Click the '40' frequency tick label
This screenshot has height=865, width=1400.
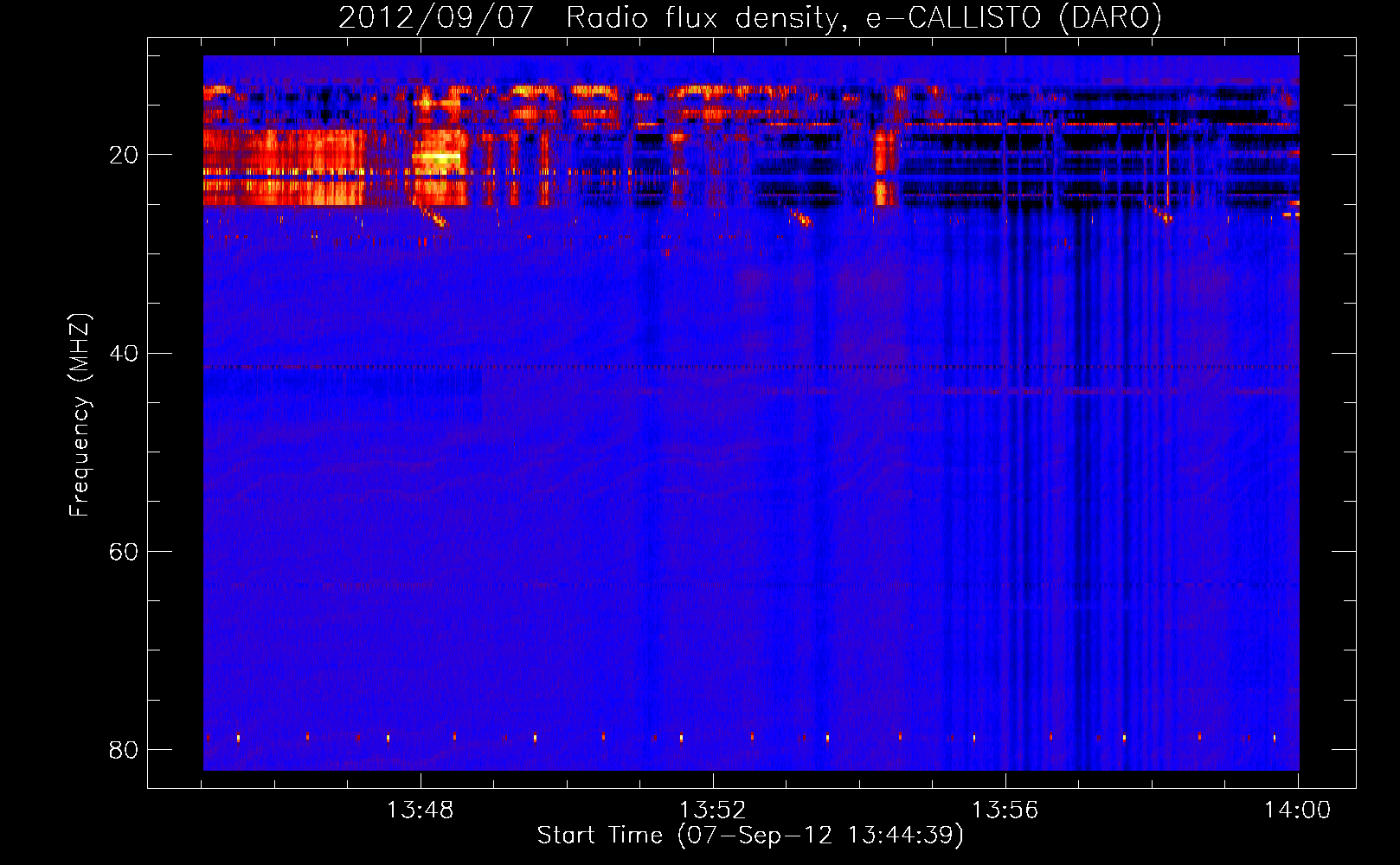click(x=124, y=353)
